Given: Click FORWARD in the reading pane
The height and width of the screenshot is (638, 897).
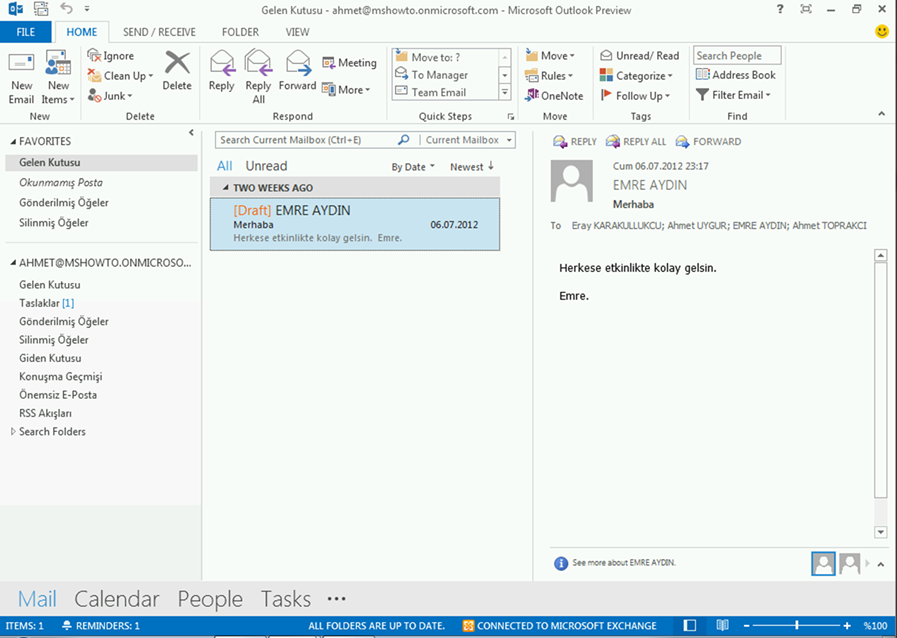Looking at the screenshot, I should click(708, 141).
